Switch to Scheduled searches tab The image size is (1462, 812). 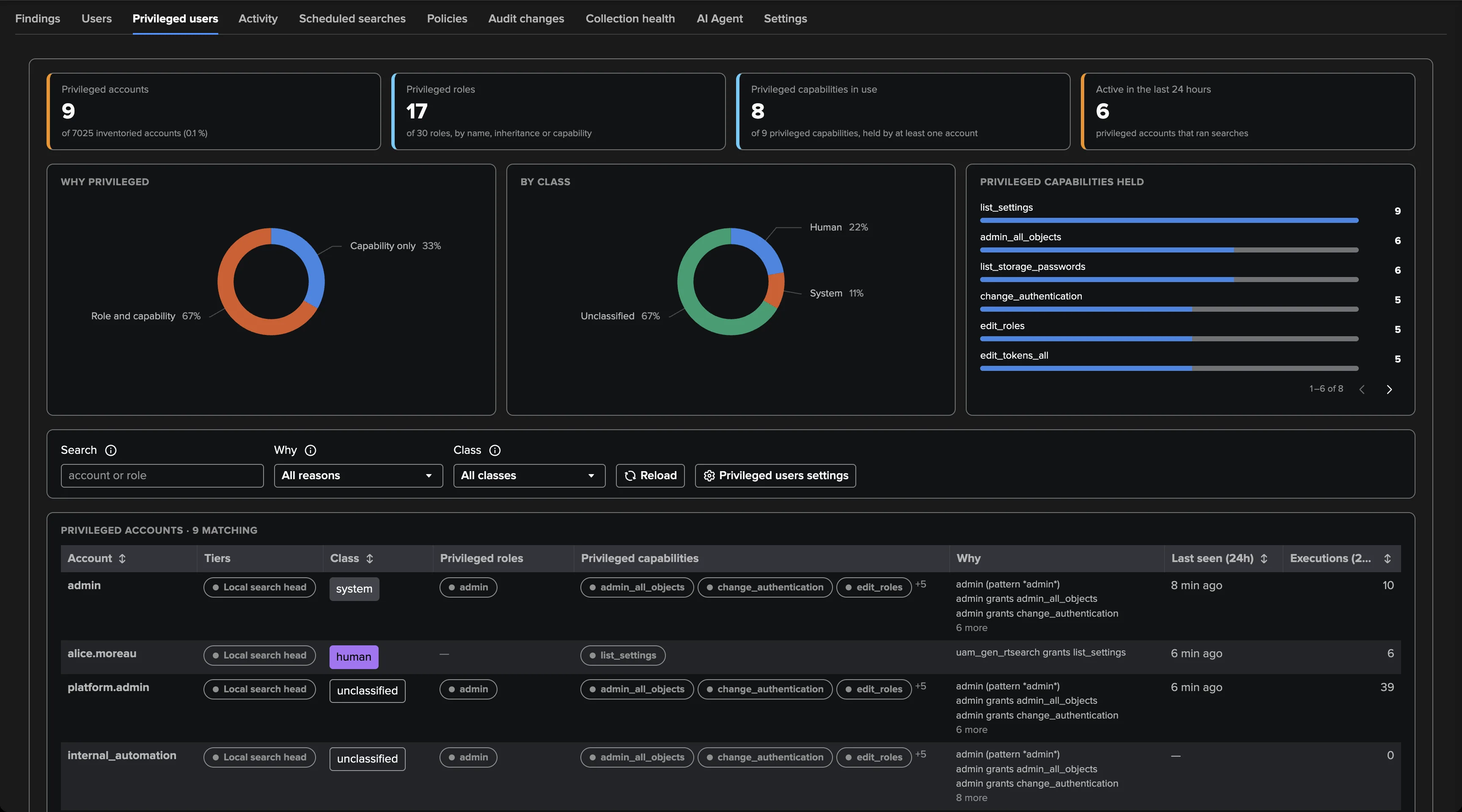point(352,18)
